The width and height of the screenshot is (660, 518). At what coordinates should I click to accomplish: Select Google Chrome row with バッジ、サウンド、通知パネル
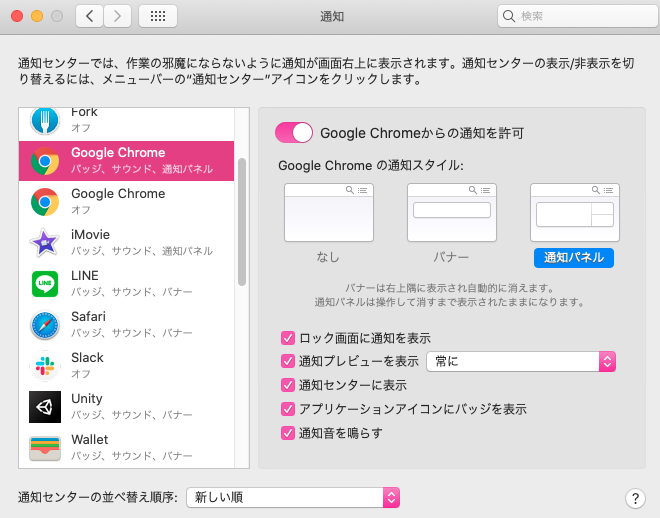pyautogui.click(x=126, y=161)
